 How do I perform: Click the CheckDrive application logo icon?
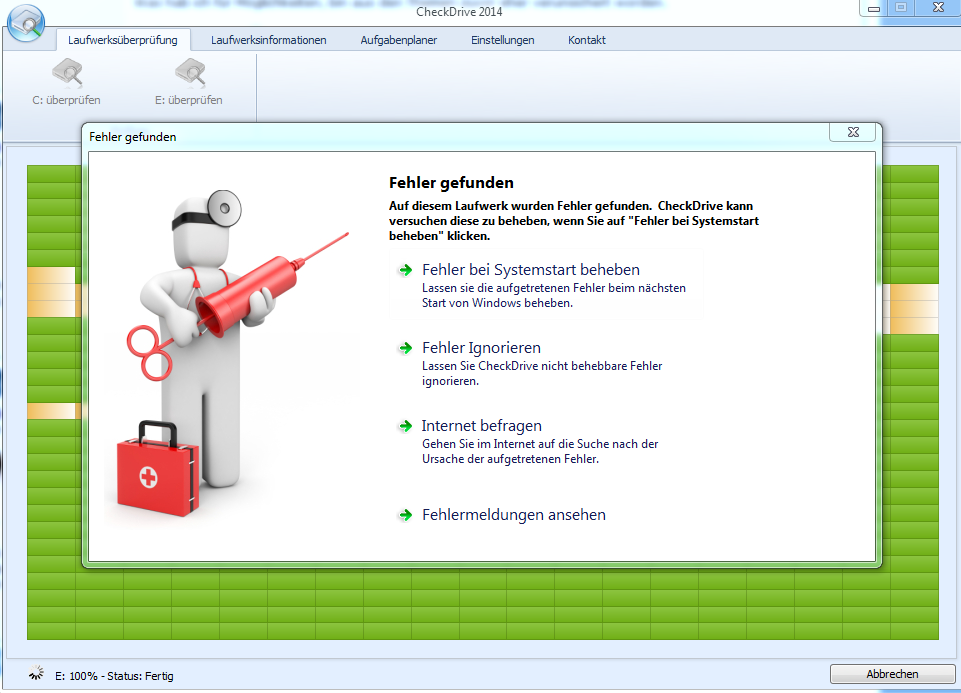pos(26,24)
